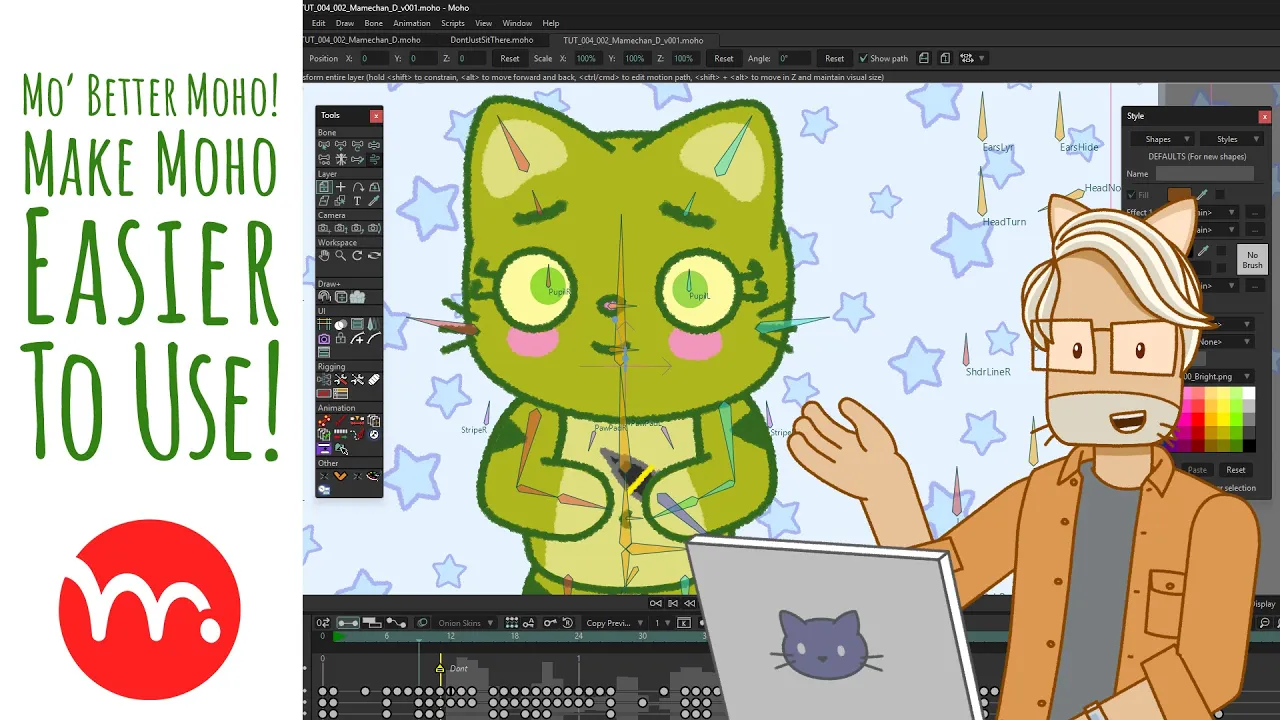1280x720 pixels.
Task: Click Reset button next to Angle field
Action: point(834,58)
